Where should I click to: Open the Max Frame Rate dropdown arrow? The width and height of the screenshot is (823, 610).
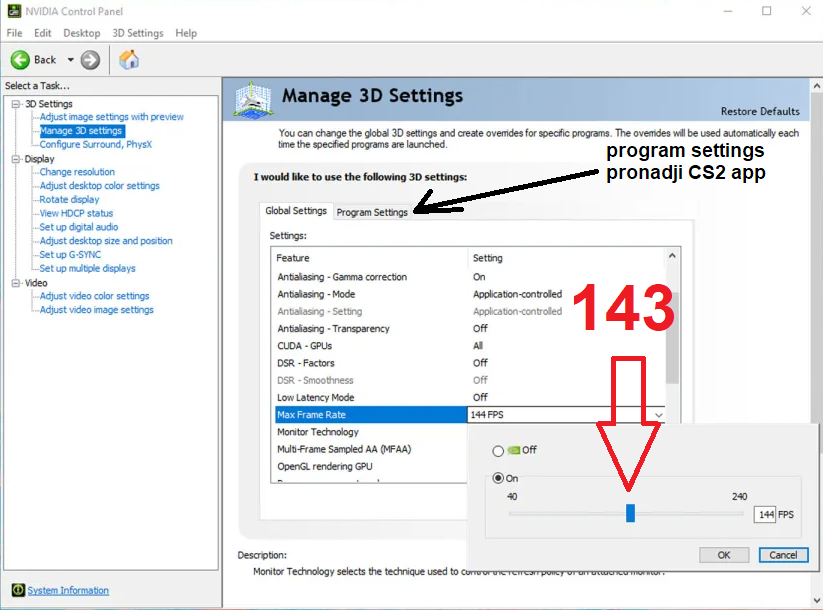click(658, 415)
